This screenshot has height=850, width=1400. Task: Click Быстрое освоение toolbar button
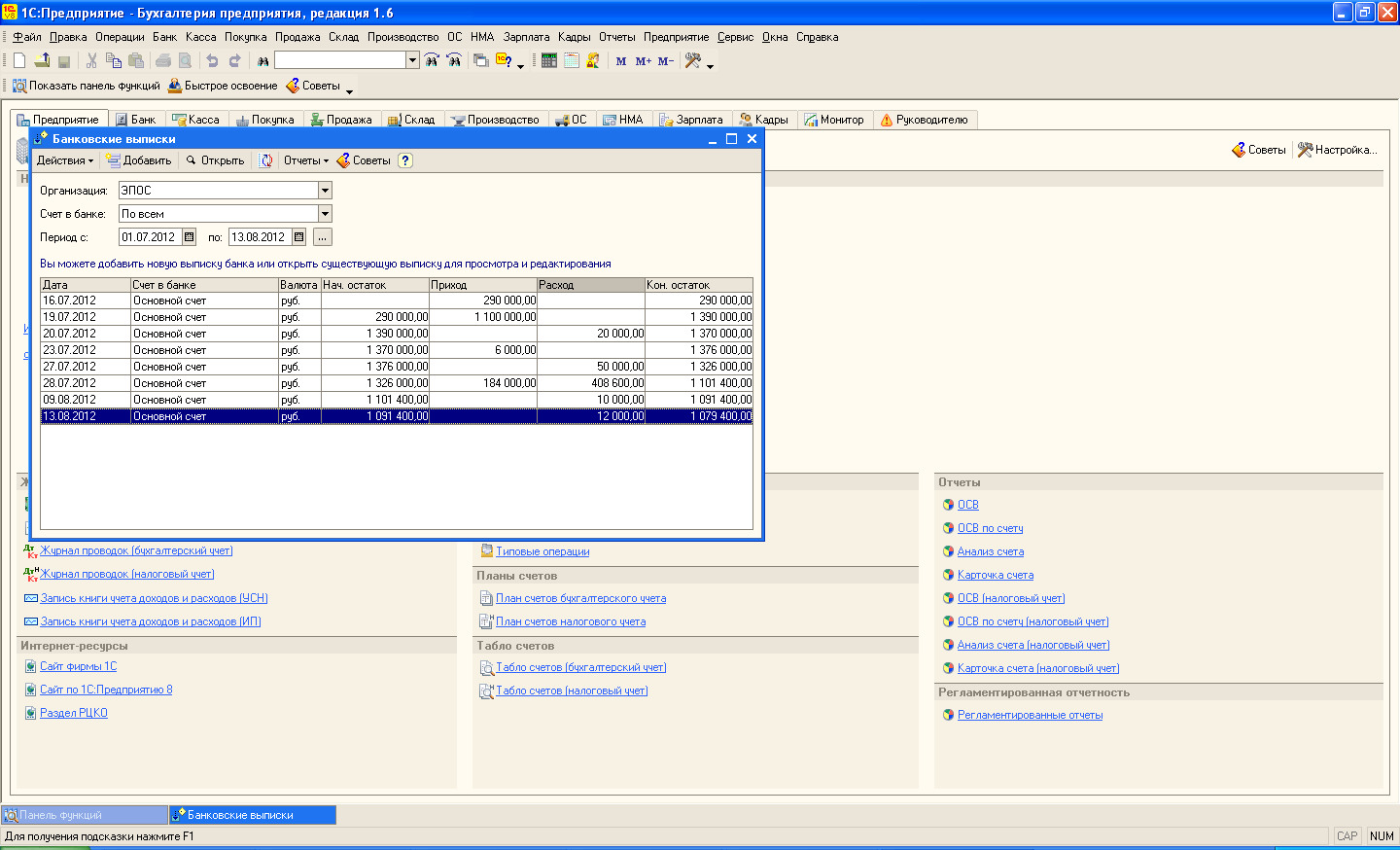point(223,86)
